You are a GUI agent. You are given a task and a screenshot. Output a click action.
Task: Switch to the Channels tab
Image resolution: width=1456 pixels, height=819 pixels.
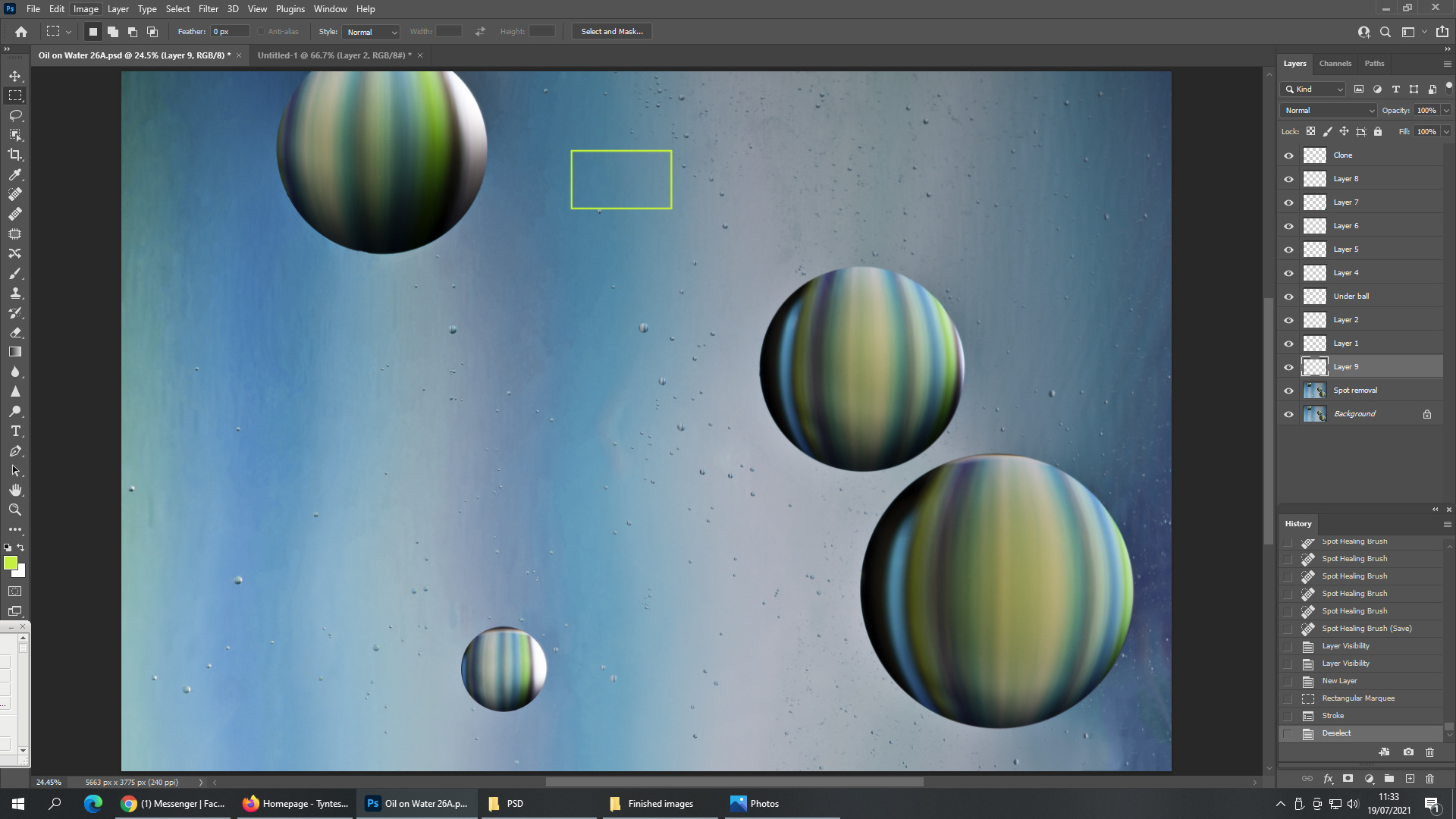[x=1335, y=64]
